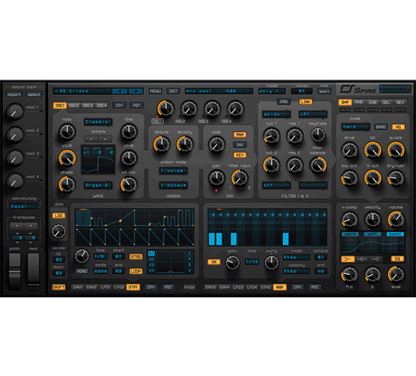Select the X2 step shape button
The height and width of the screenshot is (376, 416).
point(151,259)
